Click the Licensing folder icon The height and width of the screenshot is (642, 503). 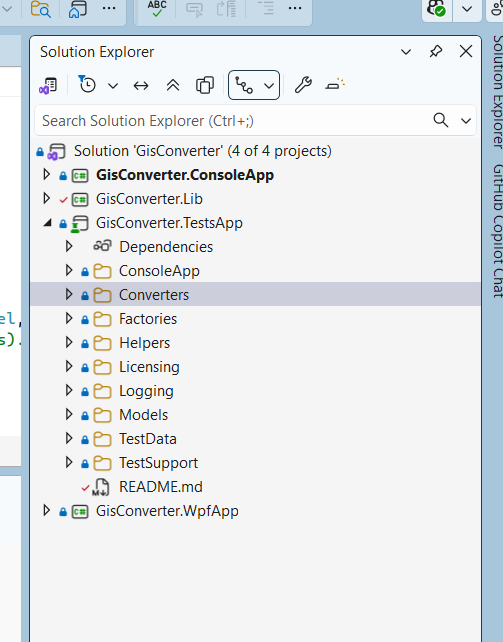(x=102, y=367)
